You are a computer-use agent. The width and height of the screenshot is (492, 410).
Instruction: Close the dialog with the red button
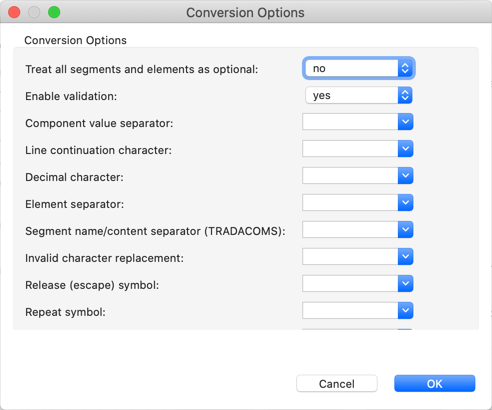click(x=14, y=12)
